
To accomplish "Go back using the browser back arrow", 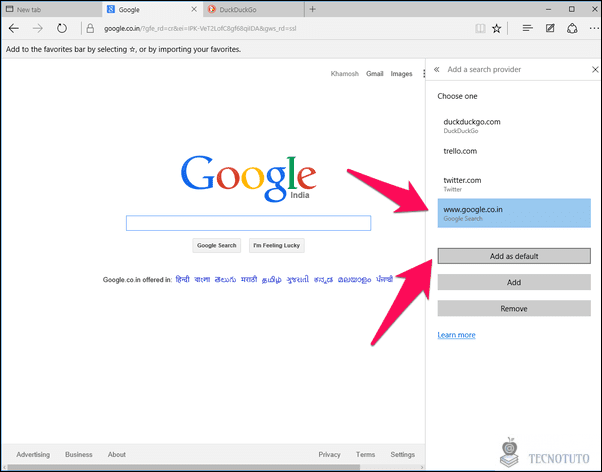I will coord(14,28).
